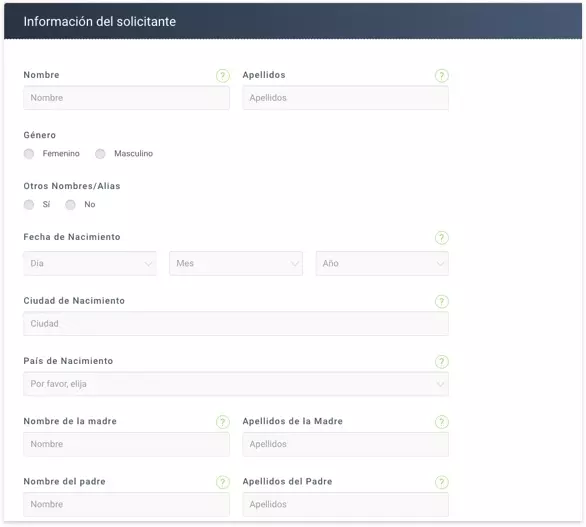The width and height of the screenshot is (586, 527).
Task: Click help icon beside Apellidos del Padre
Action: 441,482
